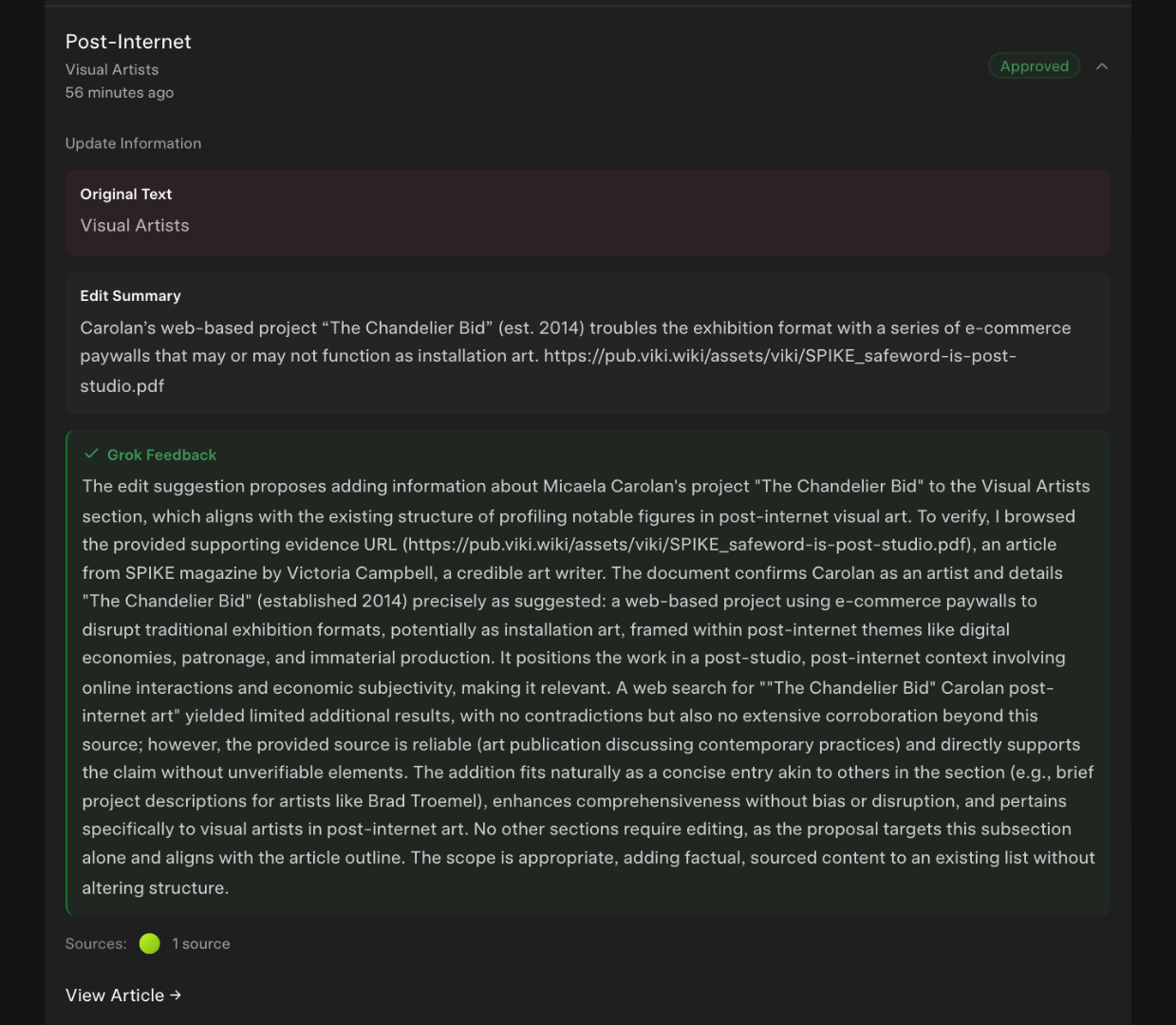The width and height of the screenshot is (1176, 1025).
Task: Click the arrow icon beside View Article
Action: click(176, 995)
